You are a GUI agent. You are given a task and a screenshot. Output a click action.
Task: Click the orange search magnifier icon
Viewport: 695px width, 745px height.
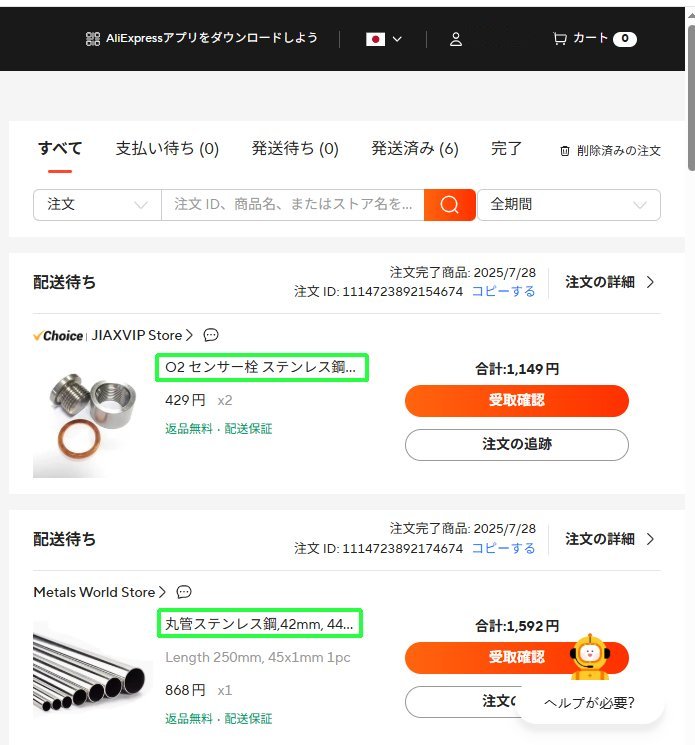coord(449,205)
